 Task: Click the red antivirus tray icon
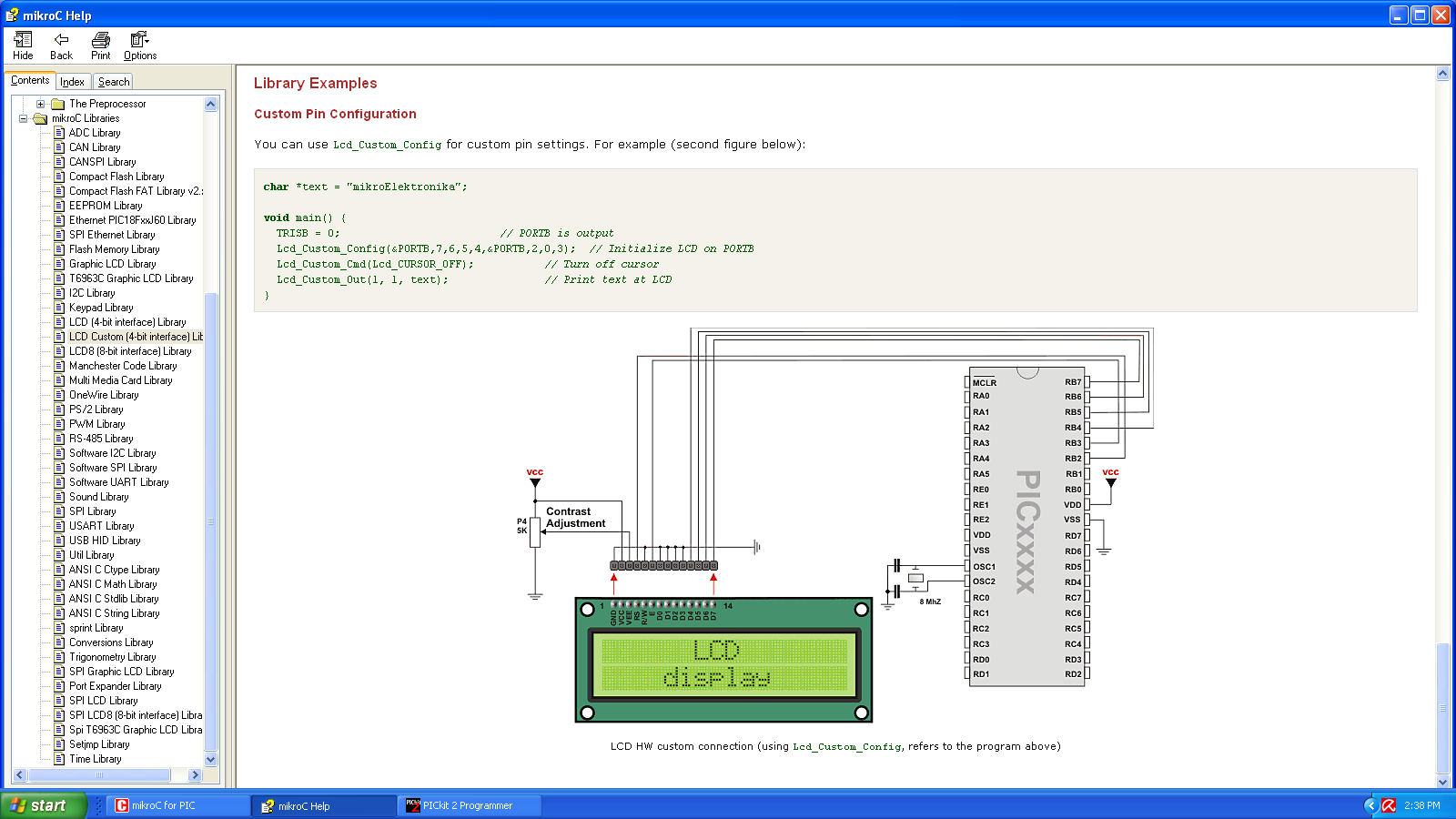tap(1389, 805)
